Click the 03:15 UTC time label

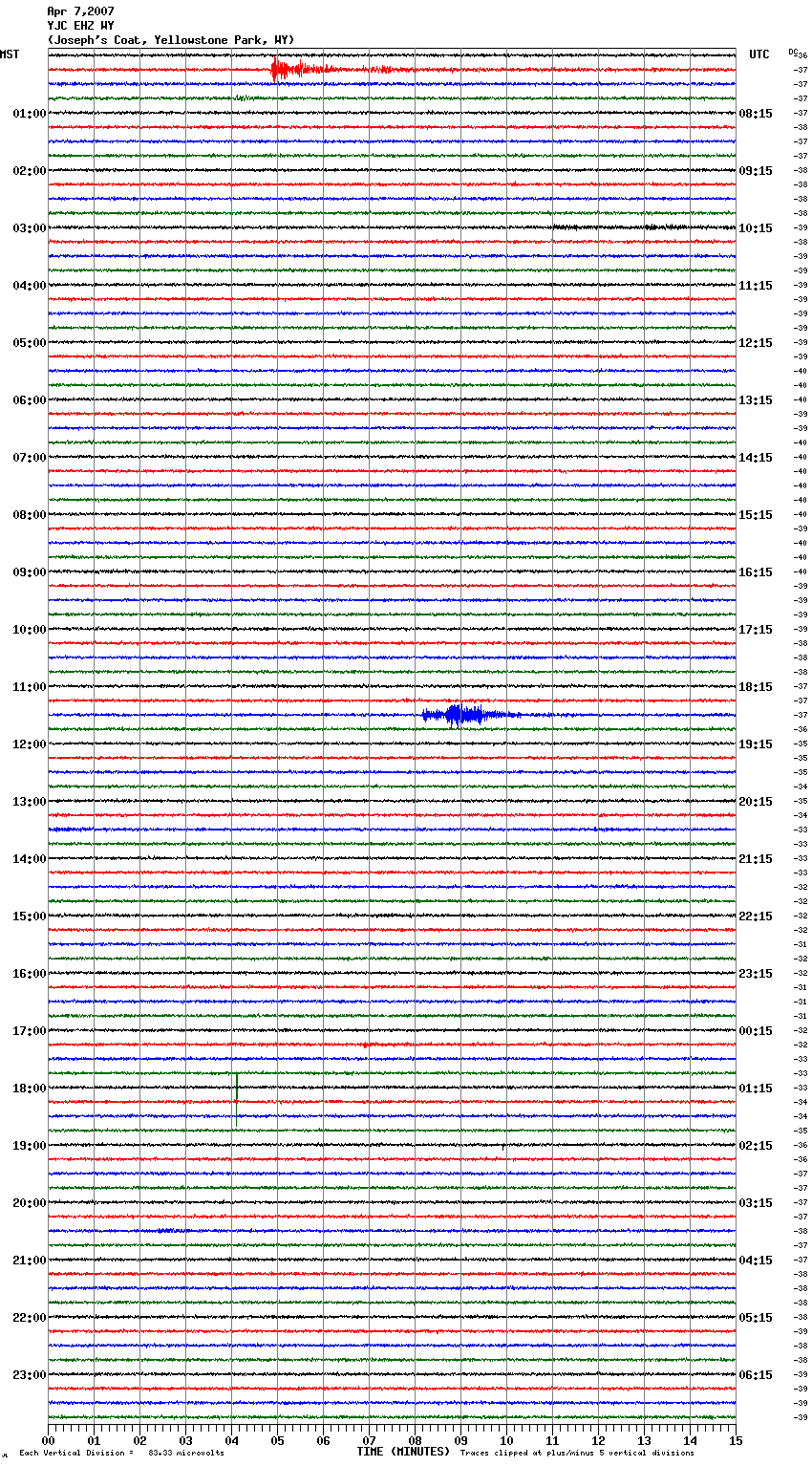756,1203
